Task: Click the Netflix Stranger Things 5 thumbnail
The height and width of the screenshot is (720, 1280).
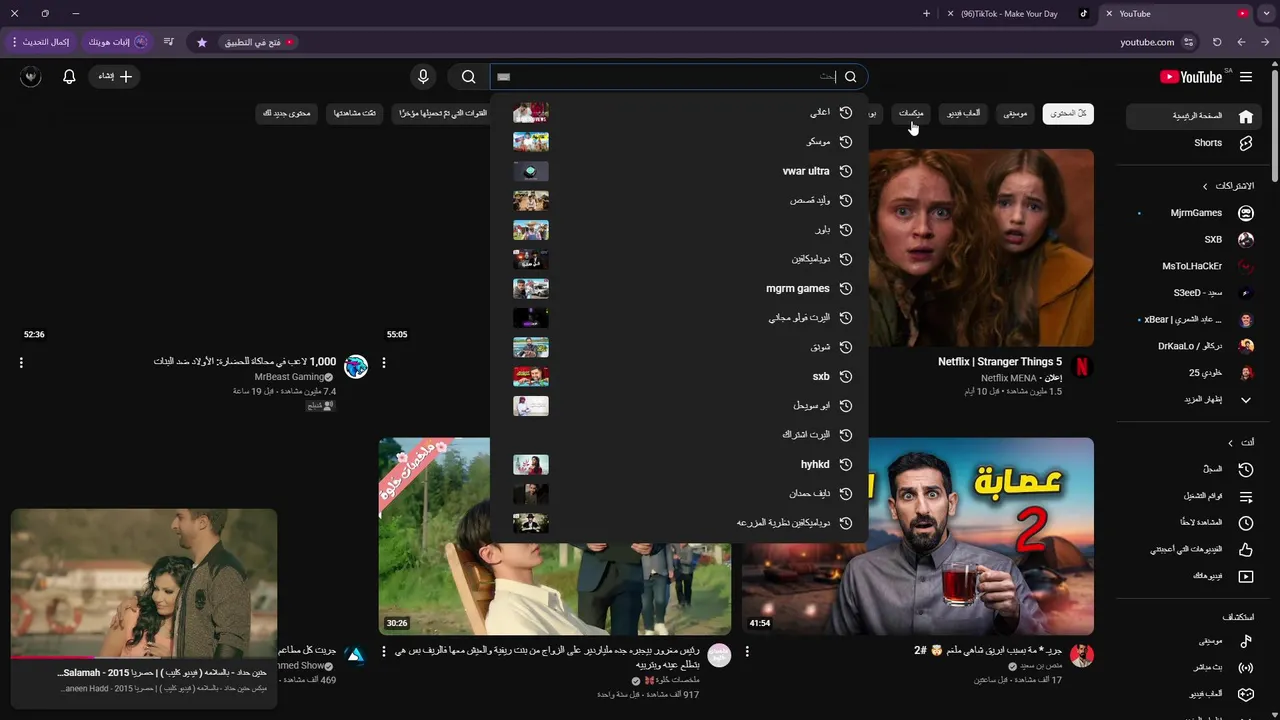Action: click(980, 248)
